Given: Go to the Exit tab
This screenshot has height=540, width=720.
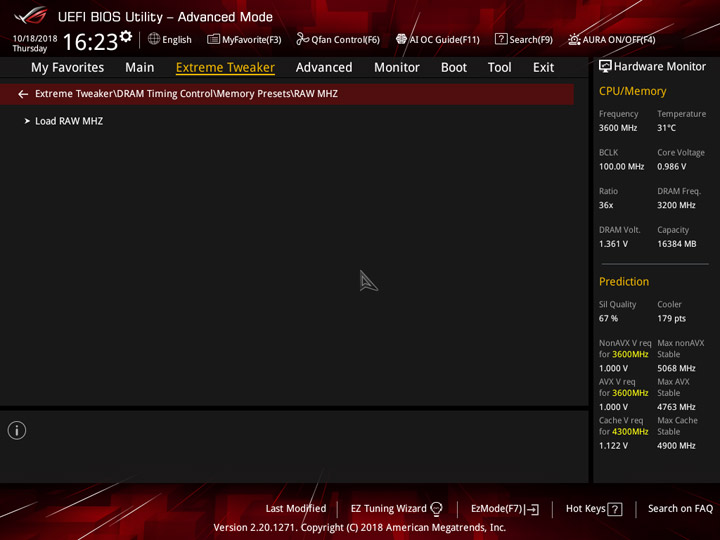Looking at the screenshot, I should pyautogui.click(x=543, y=68).
